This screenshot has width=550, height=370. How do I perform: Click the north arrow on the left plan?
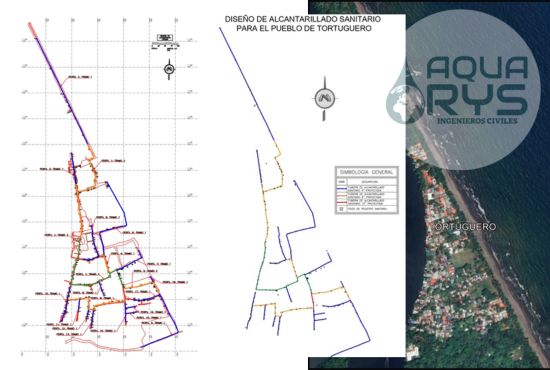pos(169,69)
